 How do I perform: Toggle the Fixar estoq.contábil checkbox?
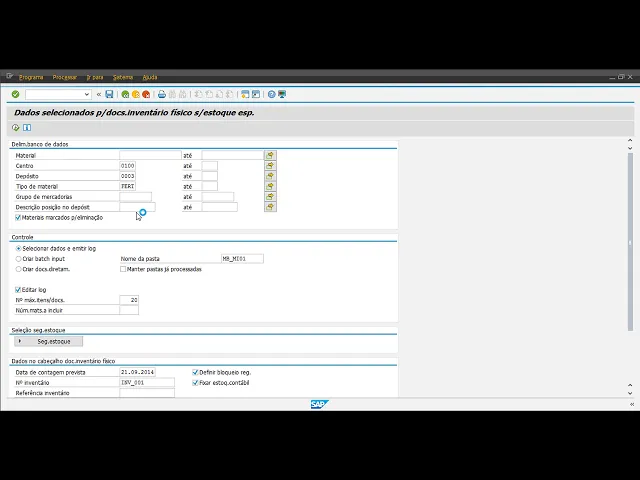[x=195, y=382]
